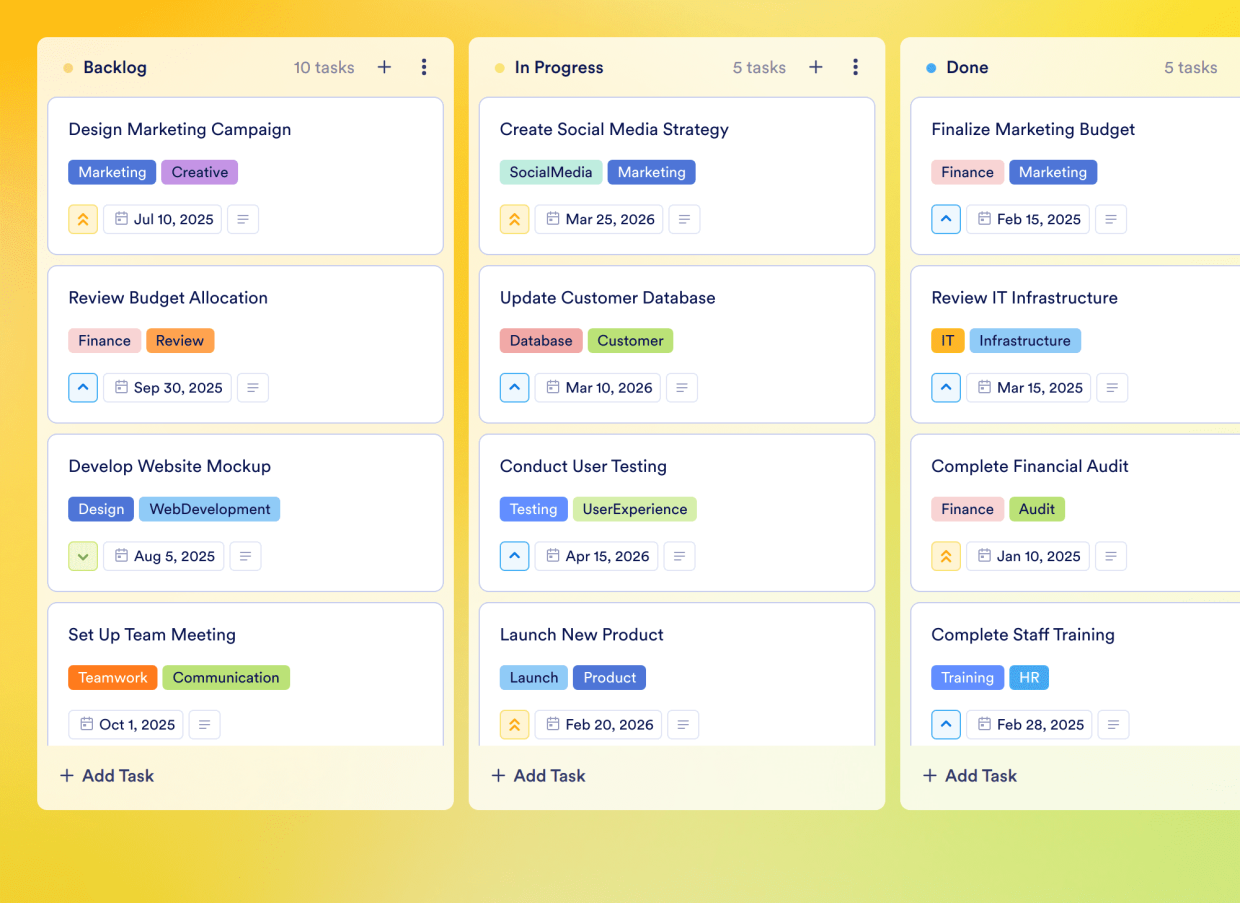This screenshot has width=1240, height=903.
Task: Click Add Task under the Done column
Action: click(969, 775)
